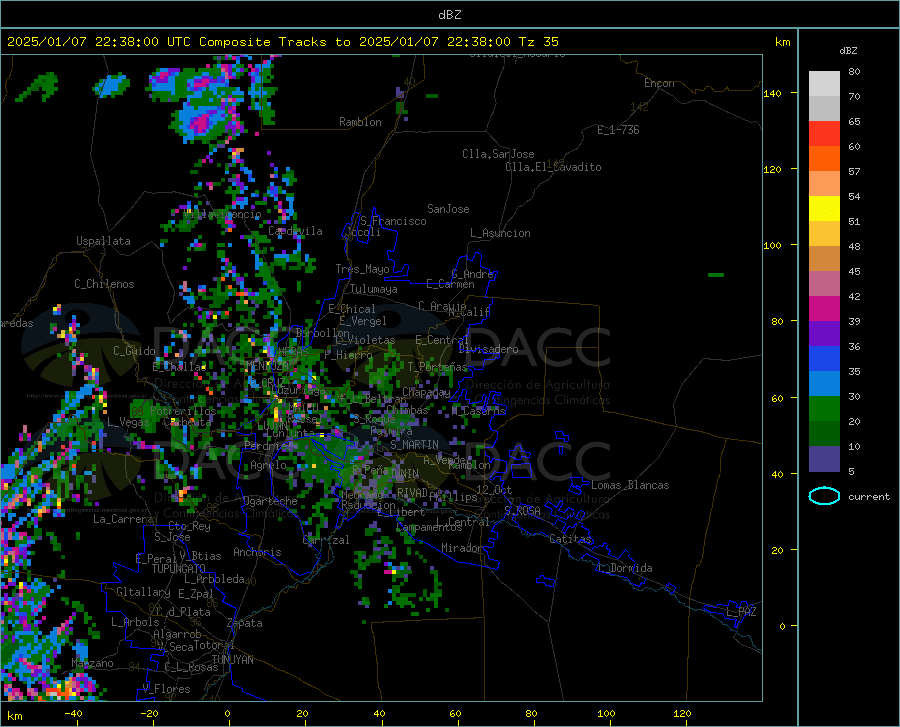Click the Encon label in the northeast
Screen dimensions: 900x727
[659, 83]
